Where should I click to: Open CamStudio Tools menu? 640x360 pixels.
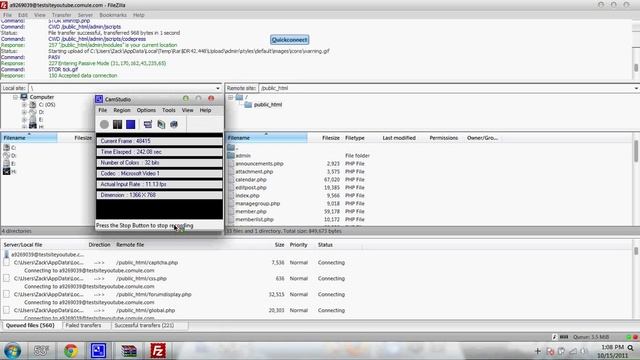click(169, 110)
